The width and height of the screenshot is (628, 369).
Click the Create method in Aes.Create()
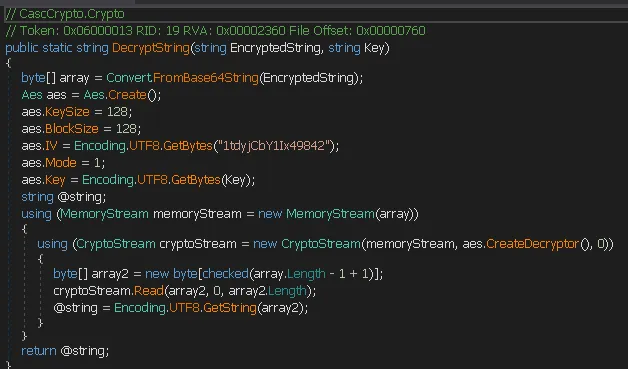[x=127, y=95]
